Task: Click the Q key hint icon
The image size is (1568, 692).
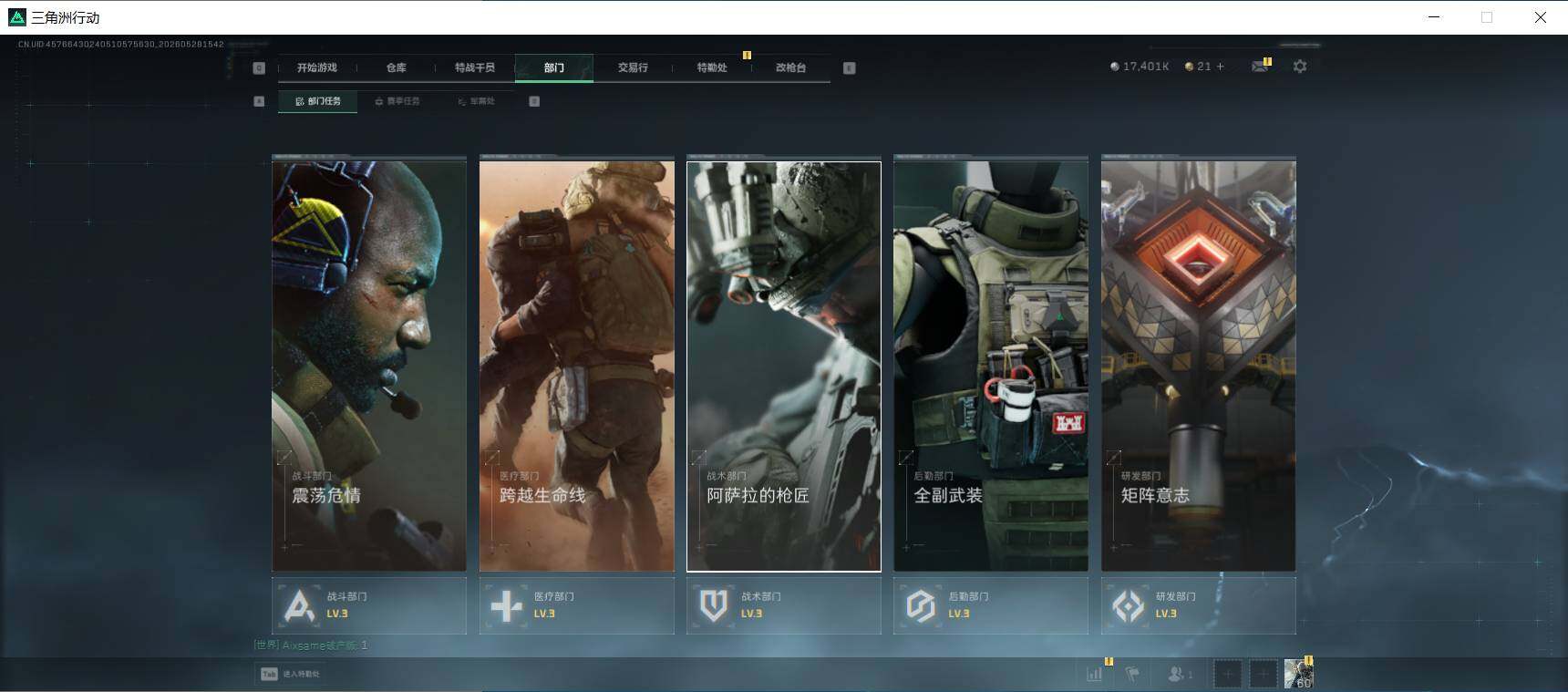Action: pyautogui.click(x=259, y=68)
